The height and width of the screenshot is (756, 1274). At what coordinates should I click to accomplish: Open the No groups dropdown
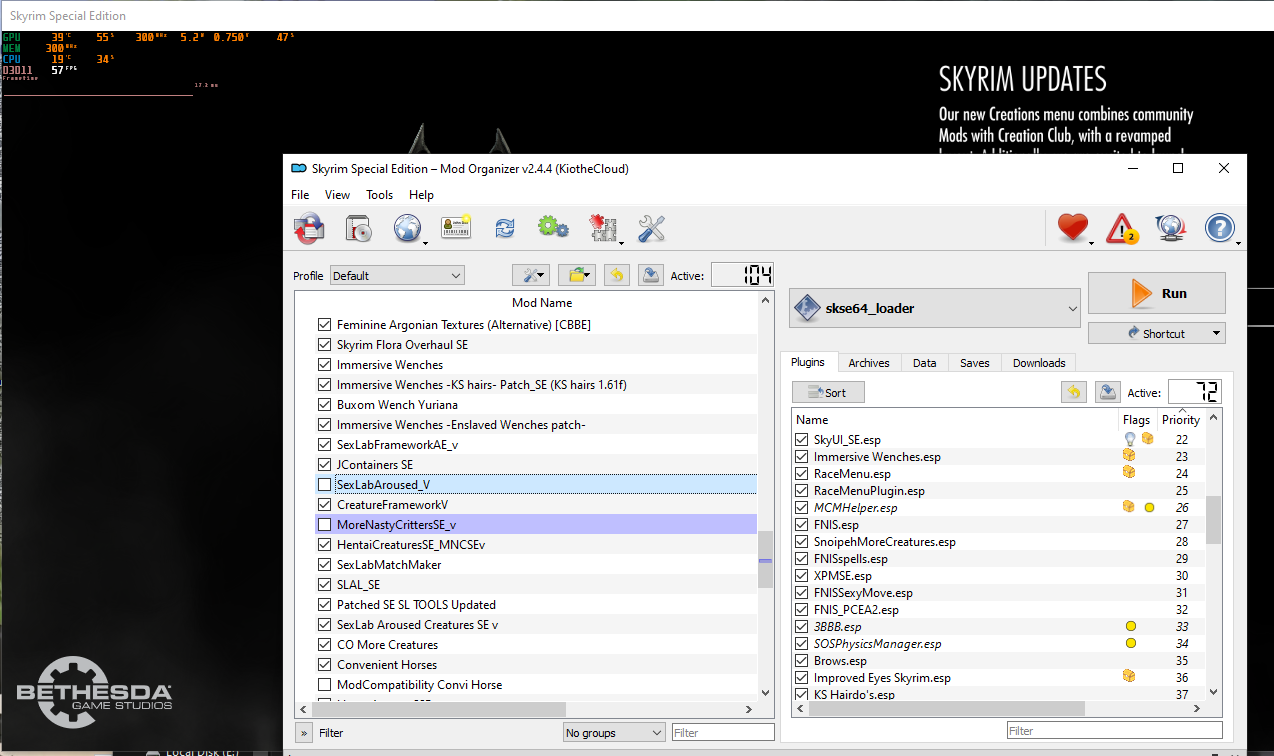click(x=613, y=731)
